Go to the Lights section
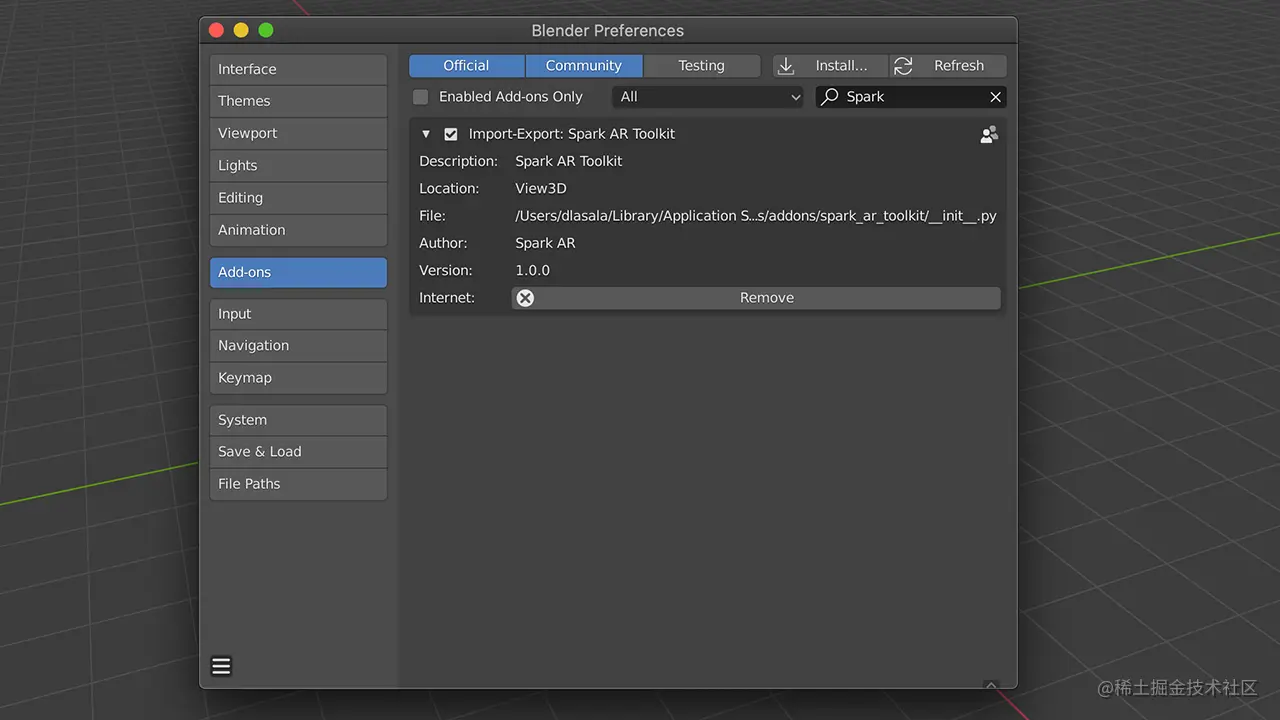 coord(298,165)
